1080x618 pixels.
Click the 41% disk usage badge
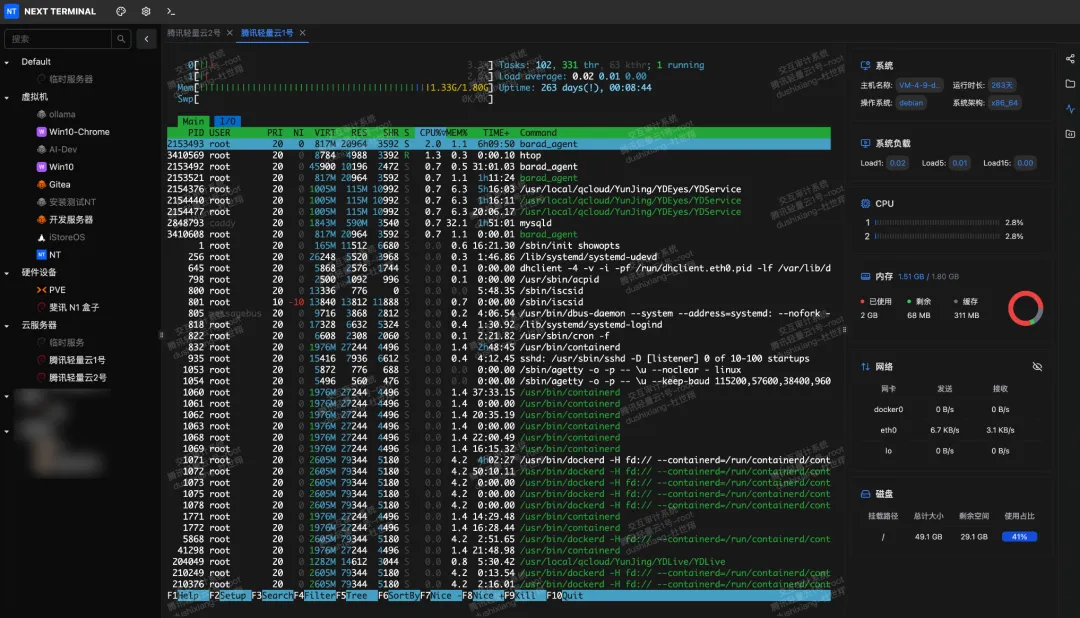click(1019, 537)
